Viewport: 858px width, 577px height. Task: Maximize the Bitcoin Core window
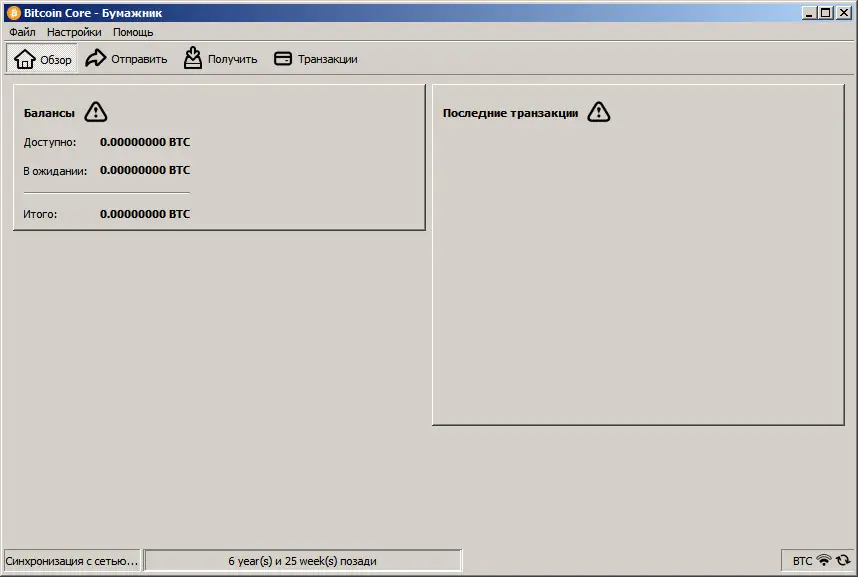pyautogui.click(x=826, y=13)
